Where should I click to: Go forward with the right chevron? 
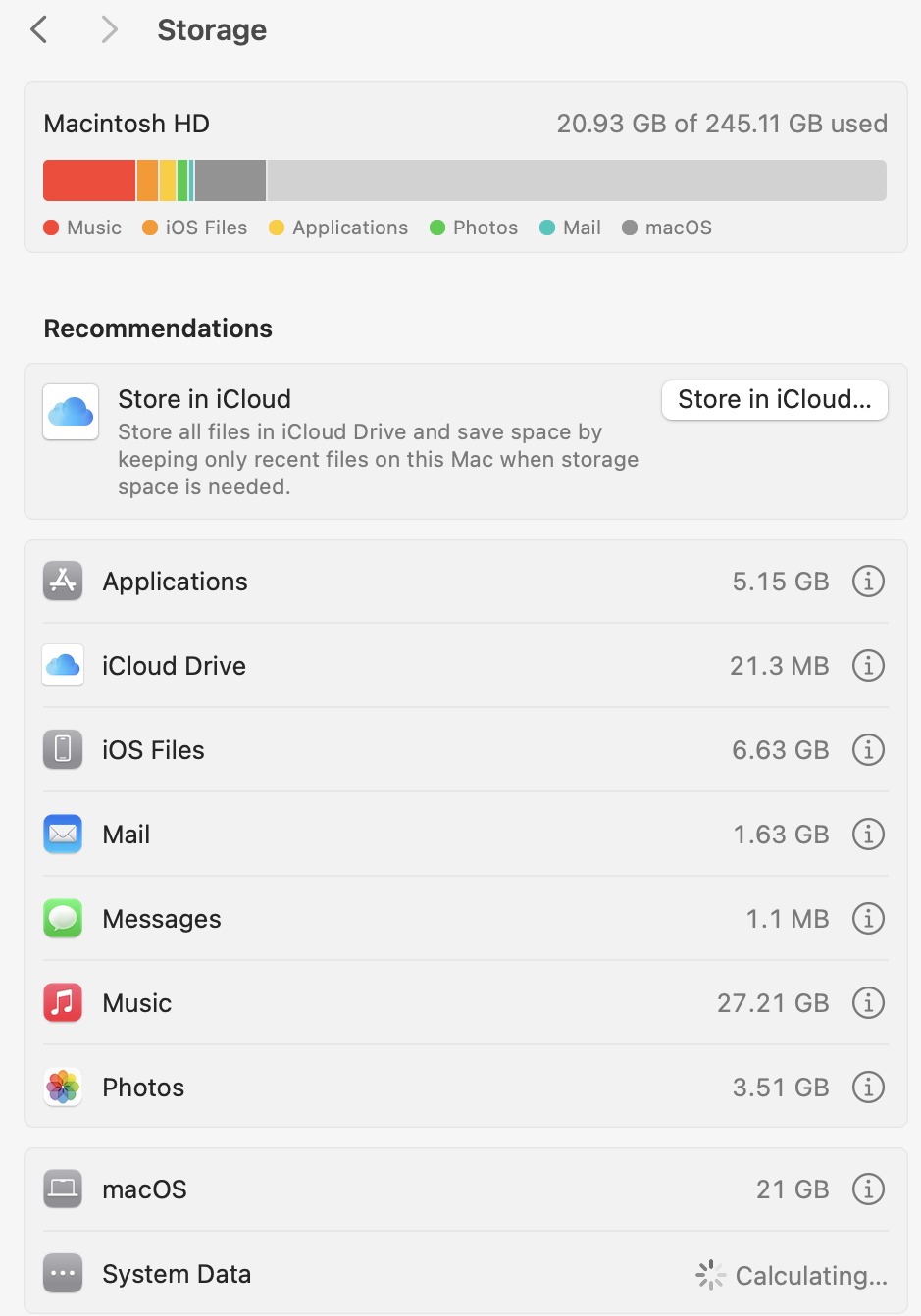[x=109, y=29]
